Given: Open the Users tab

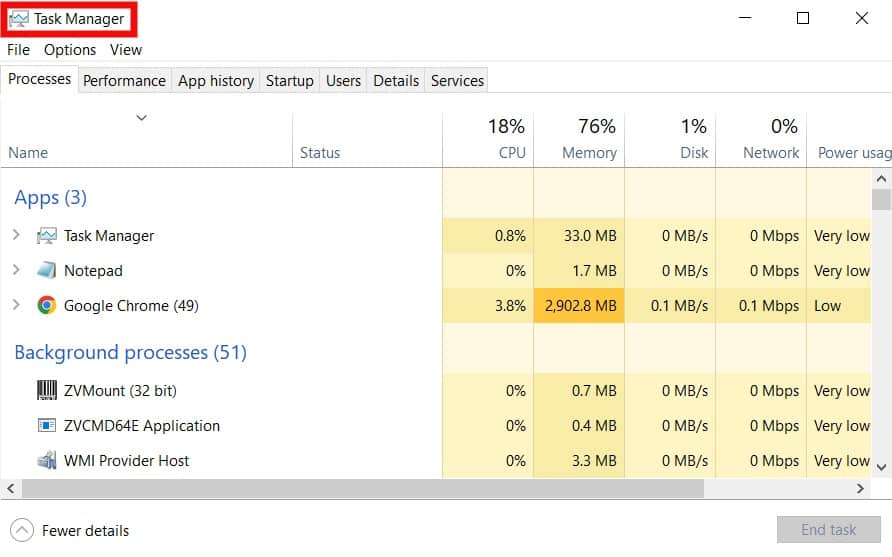Looking at the screenshot, I should [343, 81].
